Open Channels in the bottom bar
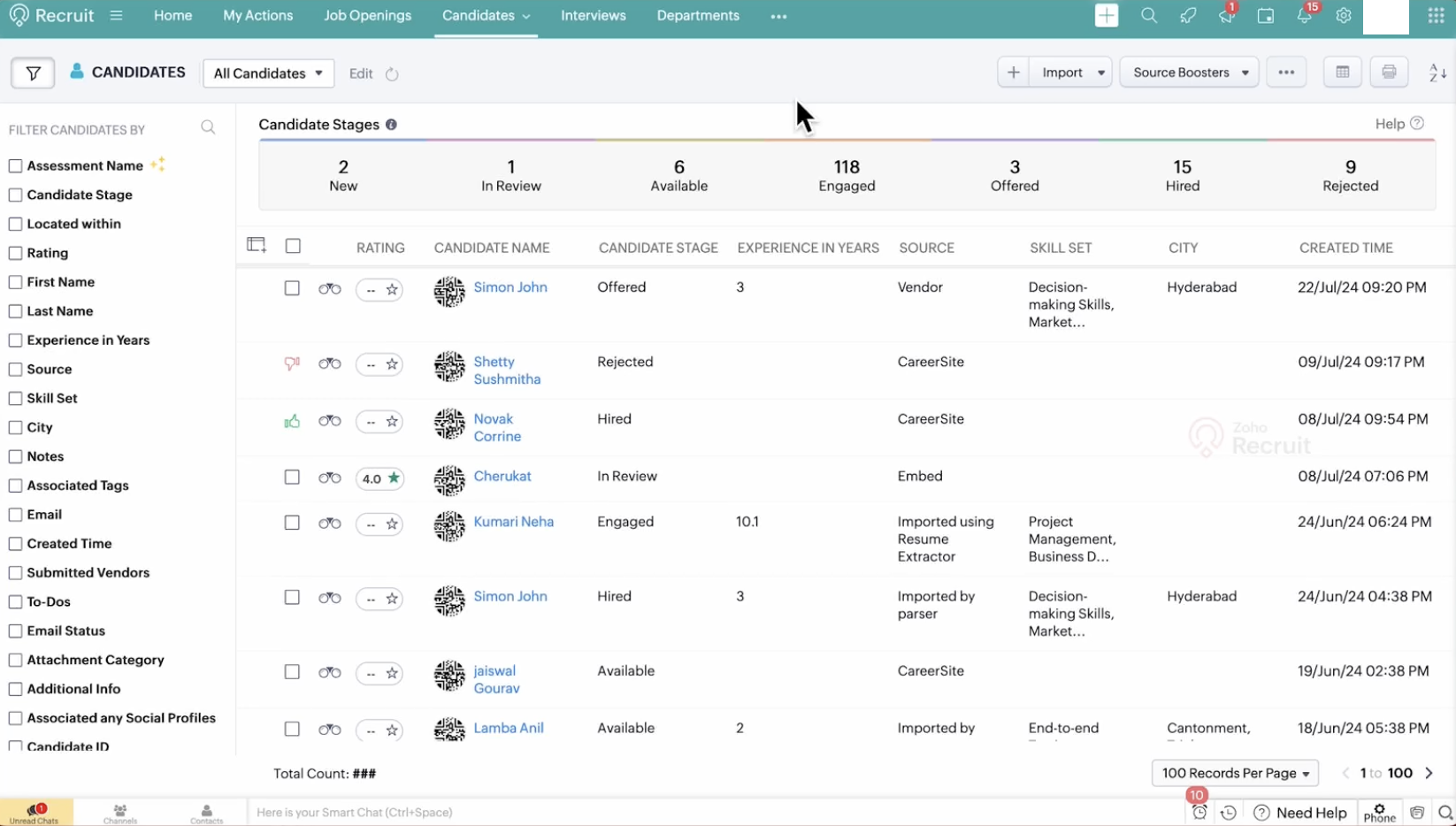1456x826 pixels. pyautogui.click(x=120, y=814)
